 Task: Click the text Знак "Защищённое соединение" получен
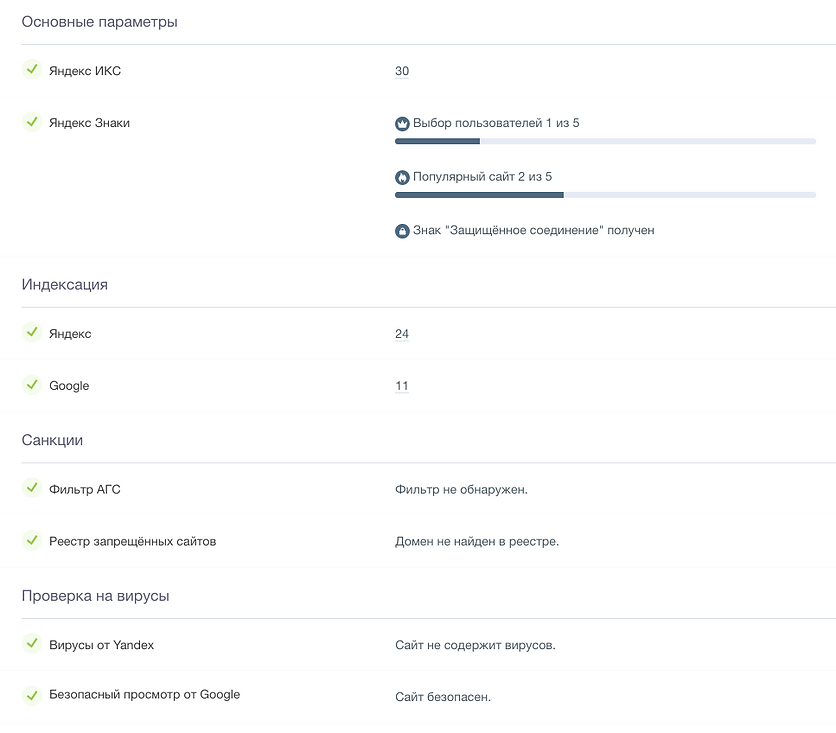(534, 230)
